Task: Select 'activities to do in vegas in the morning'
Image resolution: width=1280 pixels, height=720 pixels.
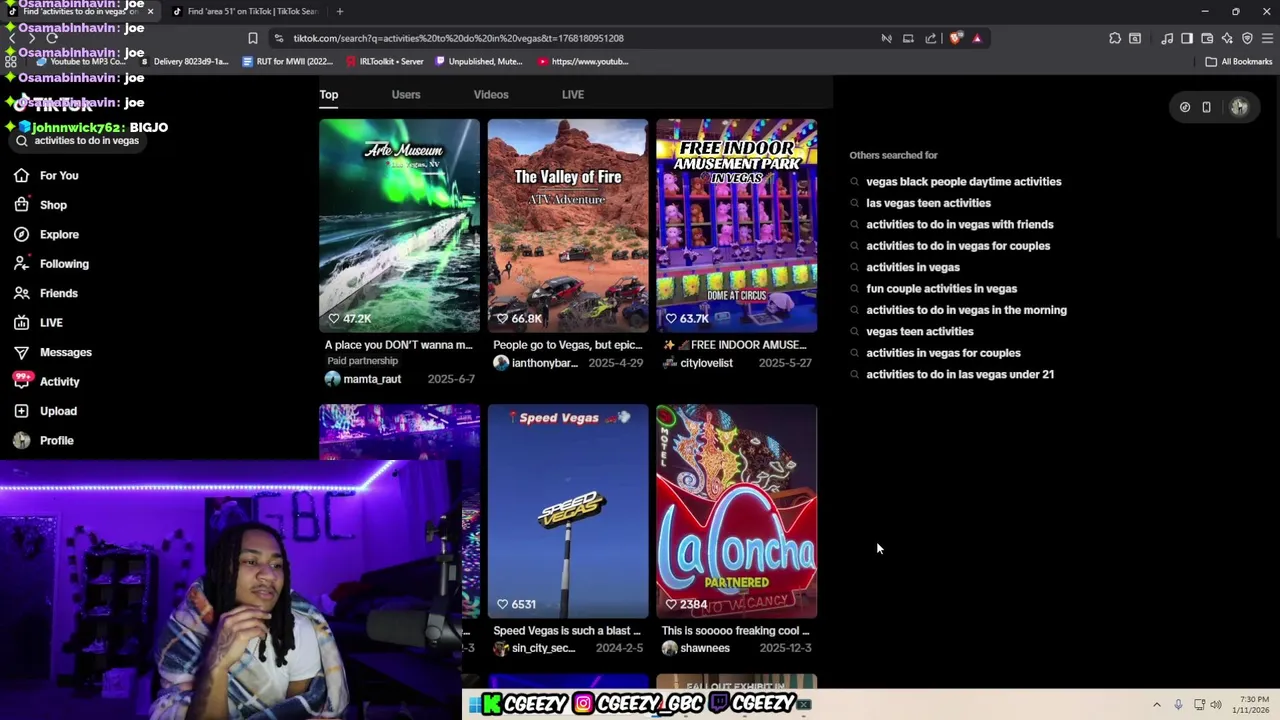Action: (966, 310)
